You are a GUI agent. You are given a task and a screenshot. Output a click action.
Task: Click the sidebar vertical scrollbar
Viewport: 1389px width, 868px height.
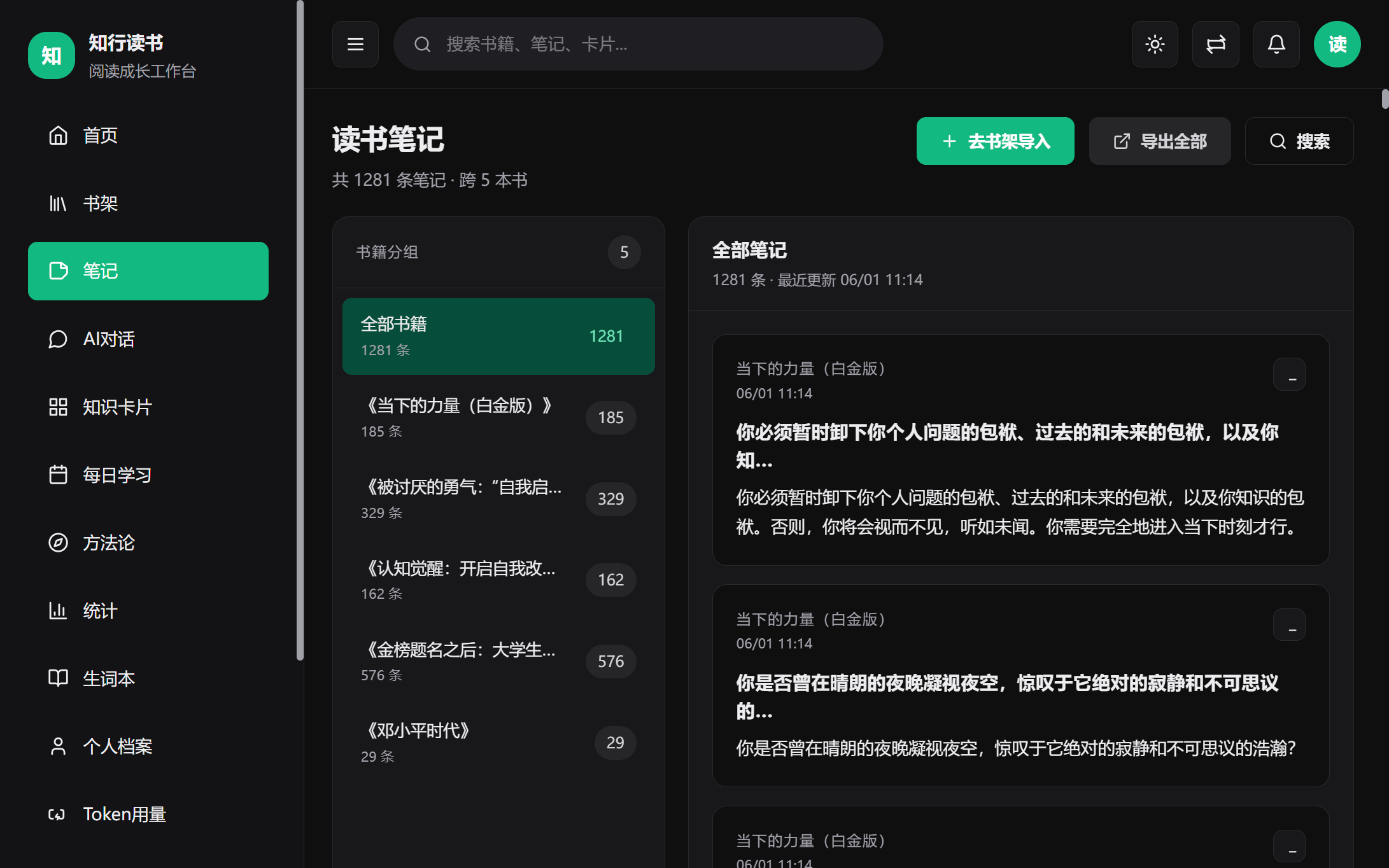[x=300, y=331]
